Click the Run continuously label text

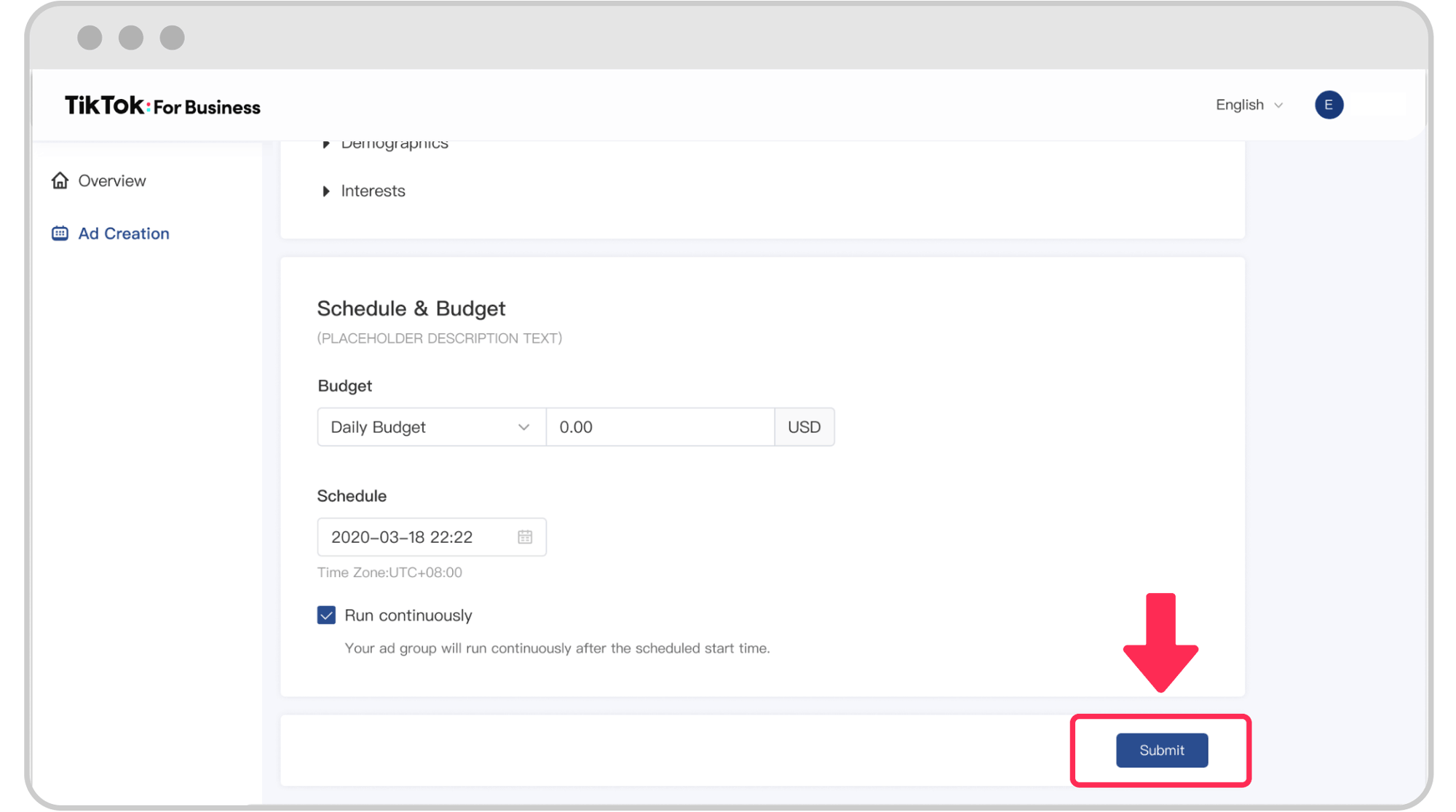(408, 616)
